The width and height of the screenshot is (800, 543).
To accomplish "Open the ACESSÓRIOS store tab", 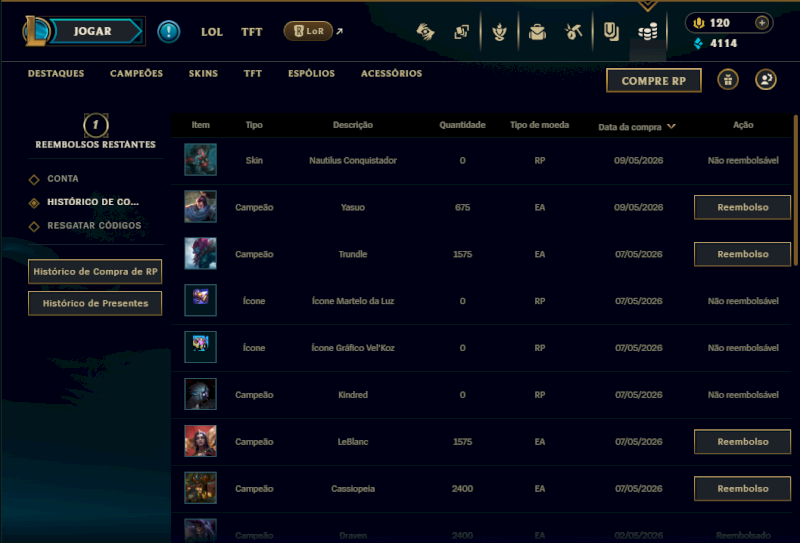I will click(391, 73).
